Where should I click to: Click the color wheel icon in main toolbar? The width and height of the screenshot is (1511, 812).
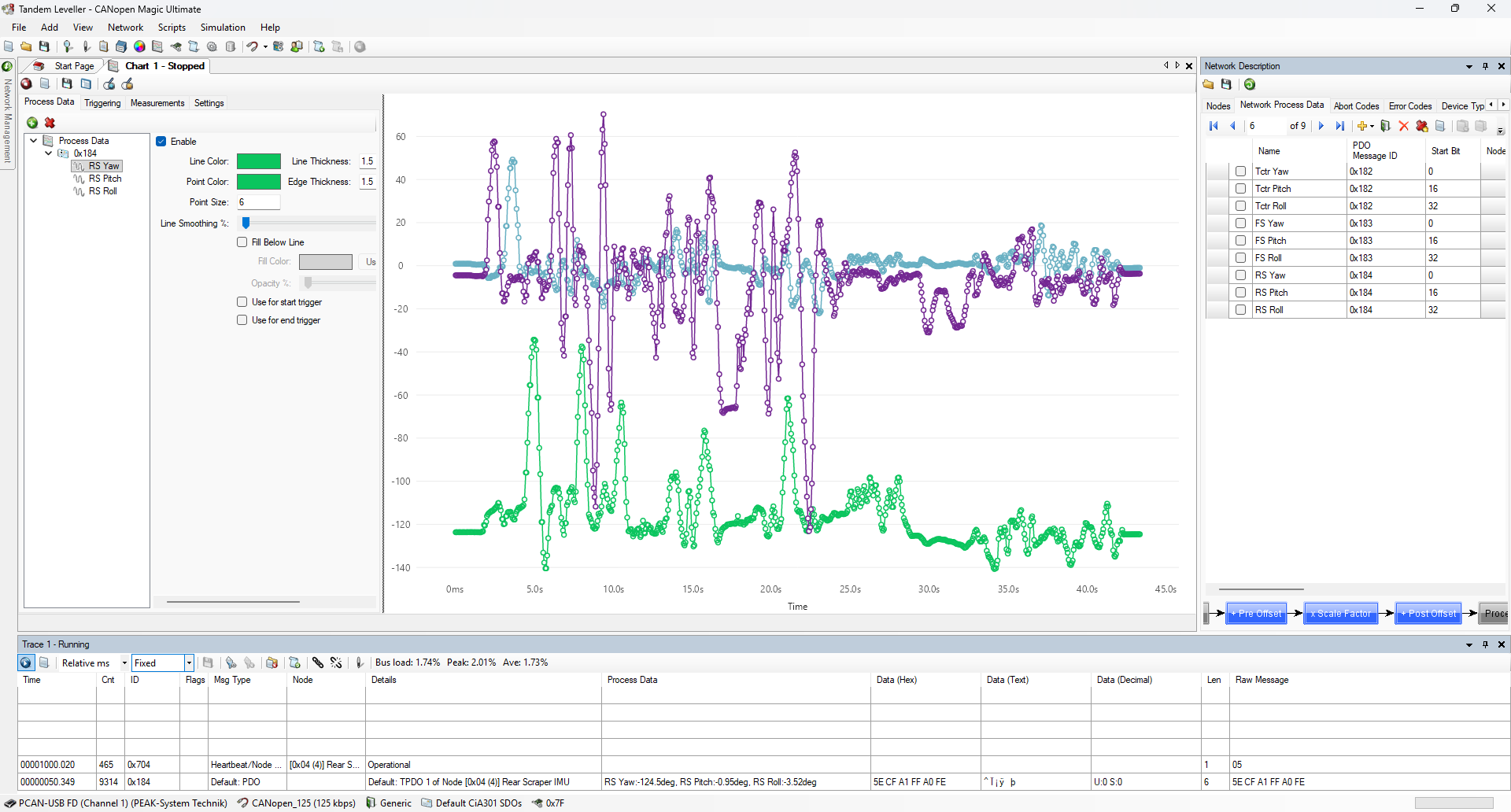click(x=139, y=47)
